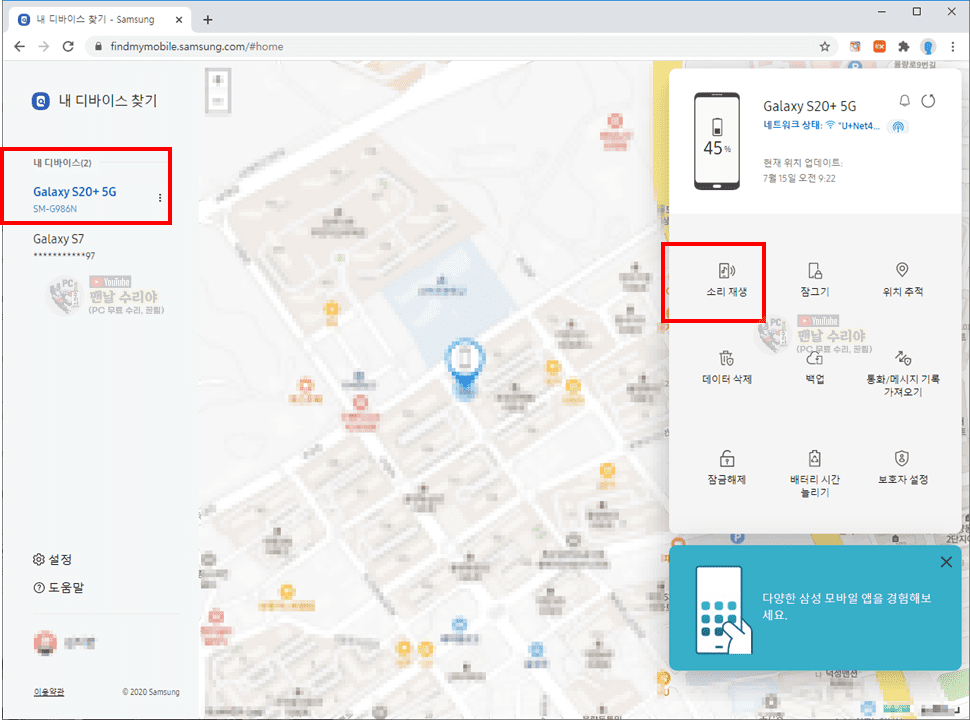
Task: Open Track location (위치 추적) feature
Action: click(903, 280)
